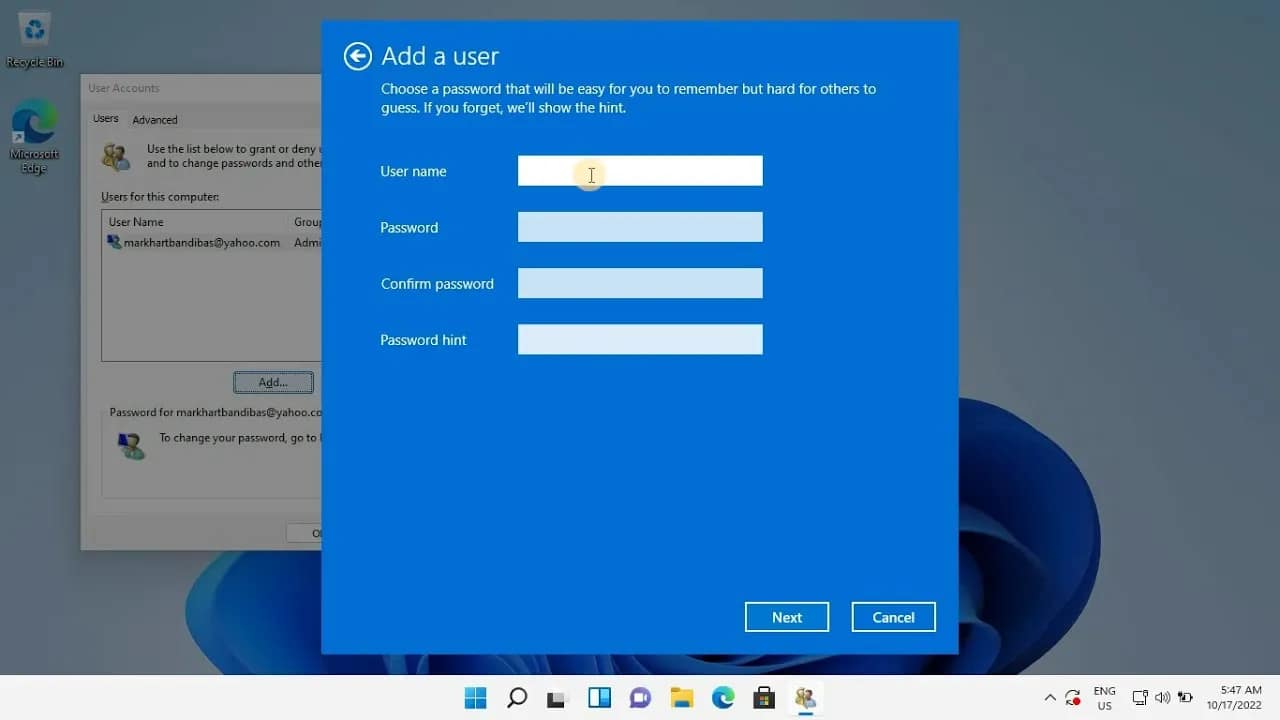Open Windows Search from the taskbar
The width and height of the screenshot is (1280, 720).
[516, 697]
